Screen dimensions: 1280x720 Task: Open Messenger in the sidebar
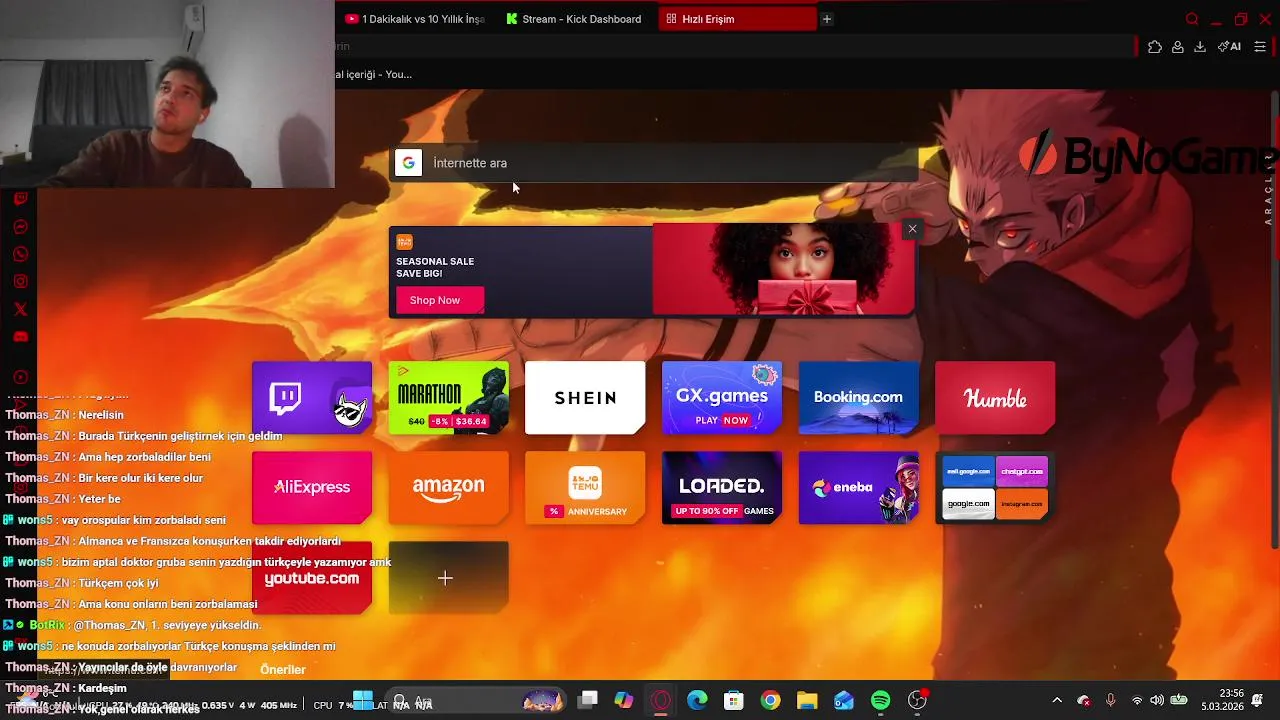[x=20, y=227]
